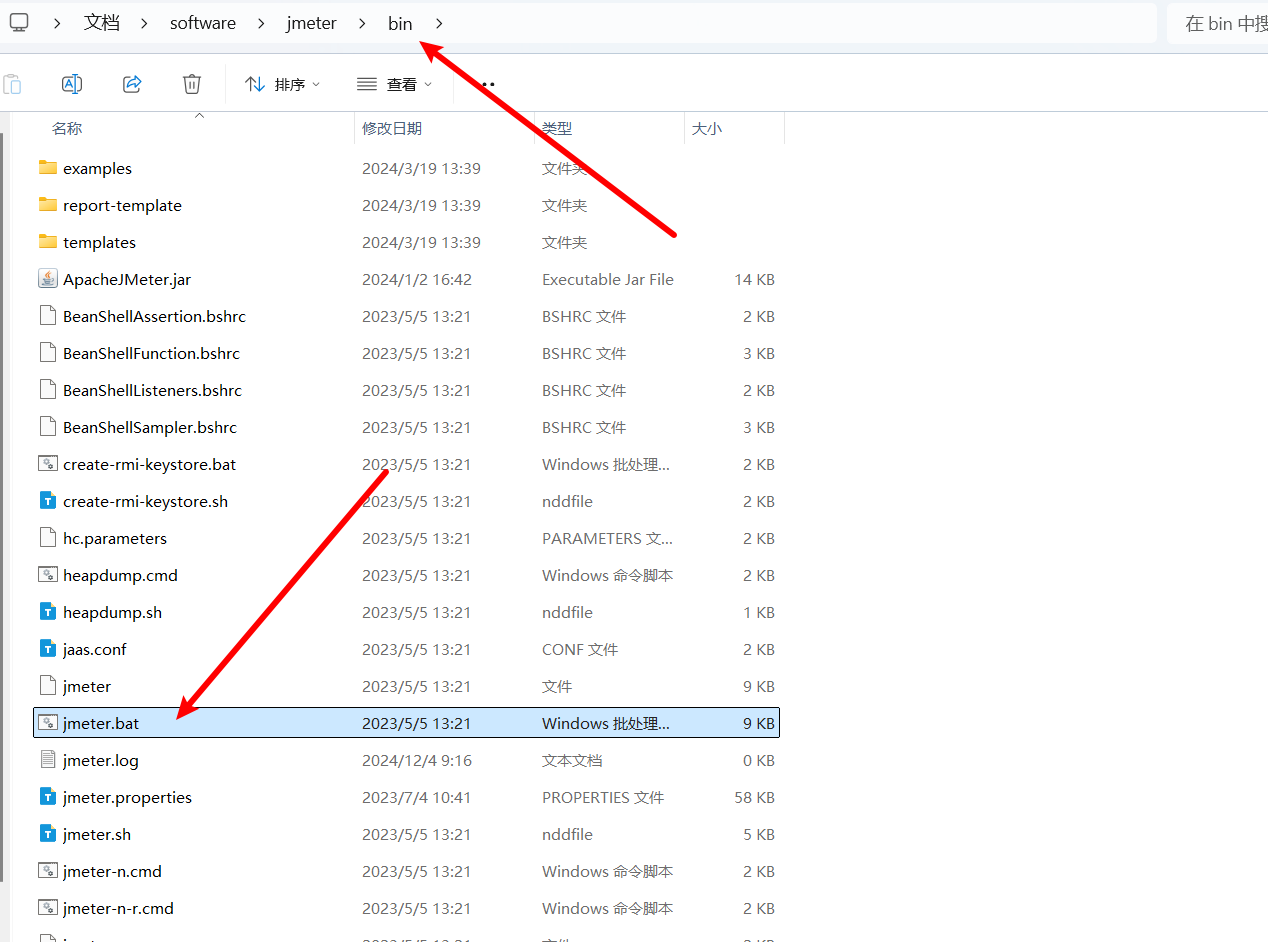
Task: Click the jmeter.bat batch file icon
Action: pyautogui.click(x=48, y=723)
